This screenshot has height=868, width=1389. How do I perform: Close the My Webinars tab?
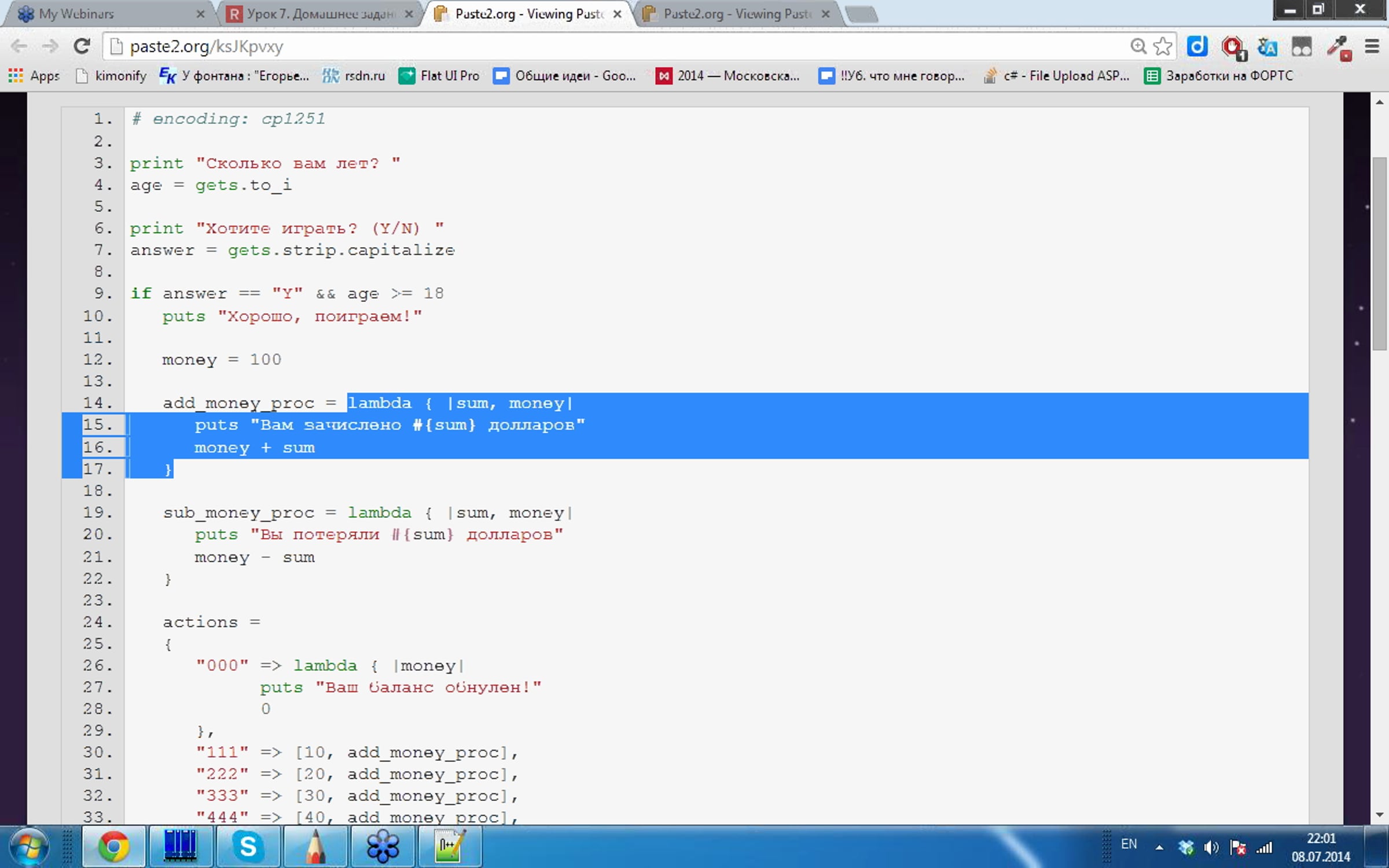pos(200,14)
